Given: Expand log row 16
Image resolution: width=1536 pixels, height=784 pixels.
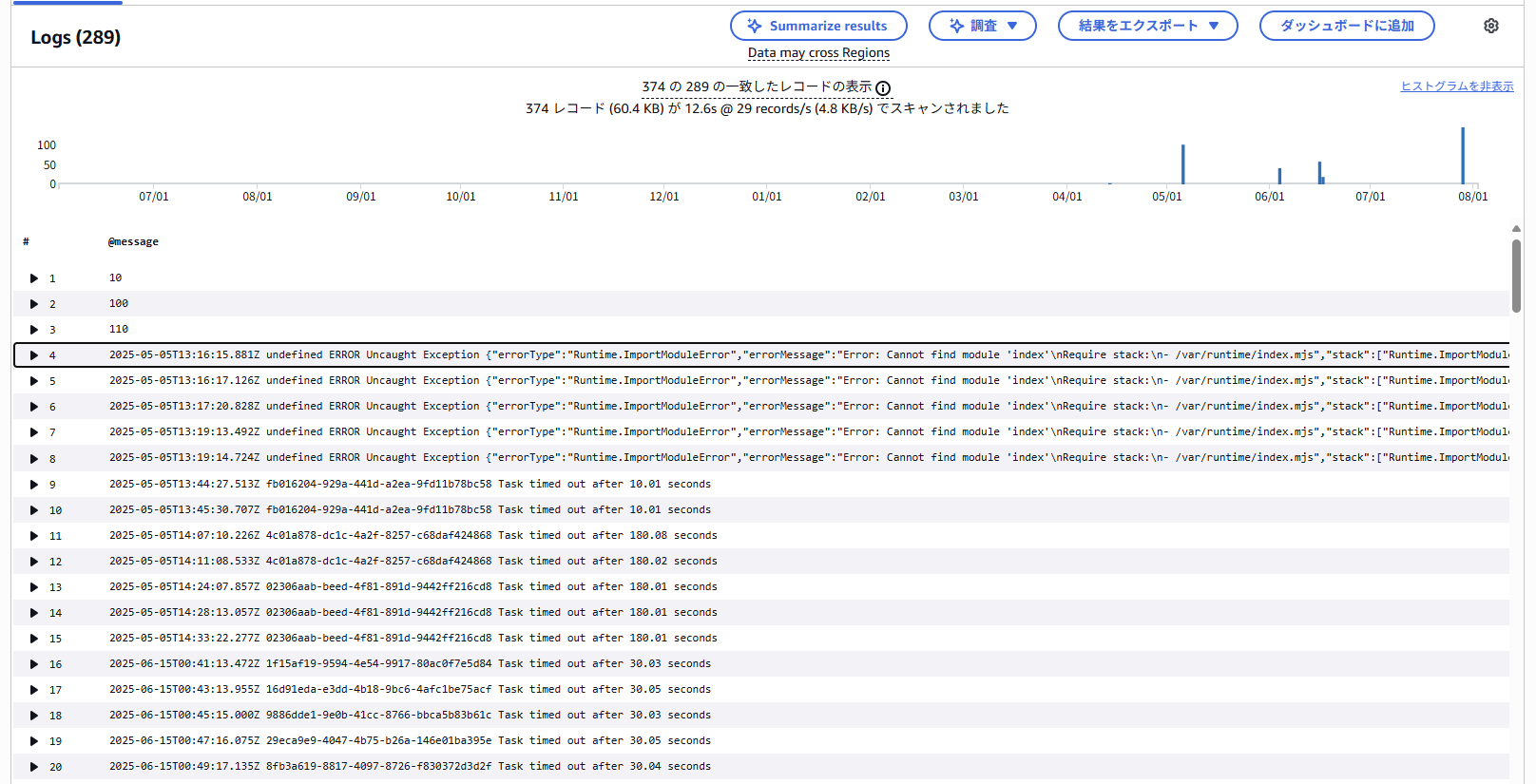Looking at the screenshot, I should [34, 664].
